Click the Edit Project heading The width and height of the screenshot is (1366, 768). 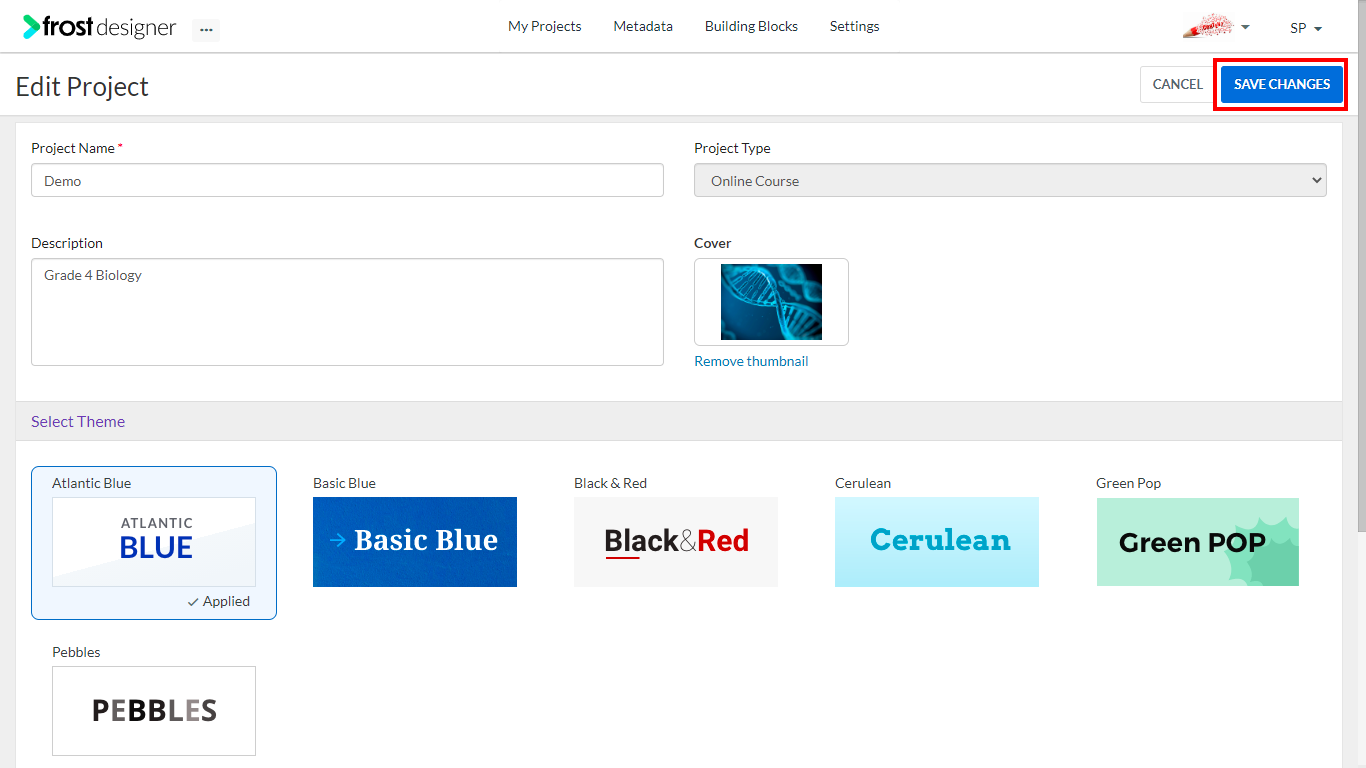(82, 87)
